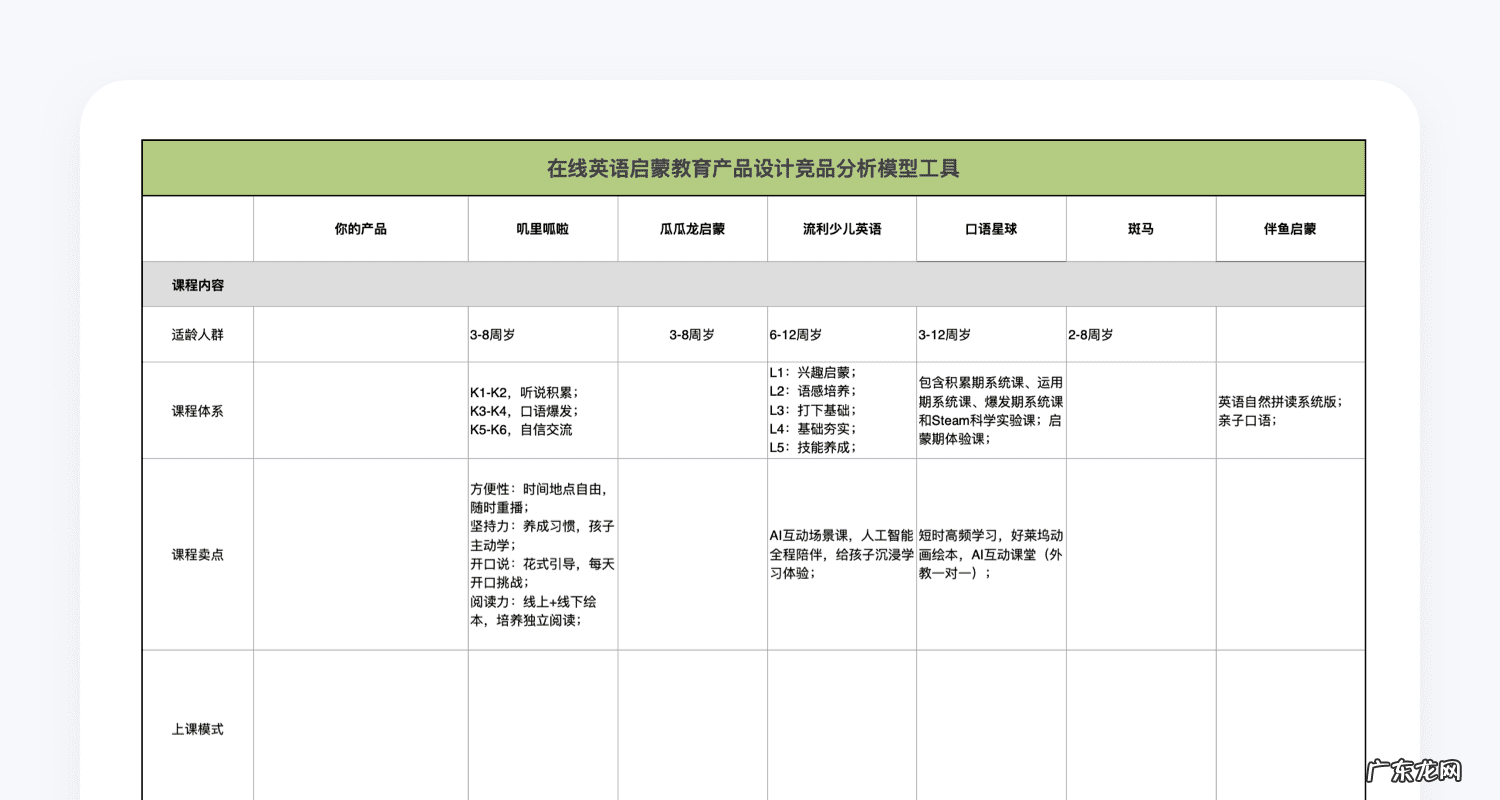Click the 课程内容 section row
The width and height of the screenshot is (1500, 800).
[196, 284]
